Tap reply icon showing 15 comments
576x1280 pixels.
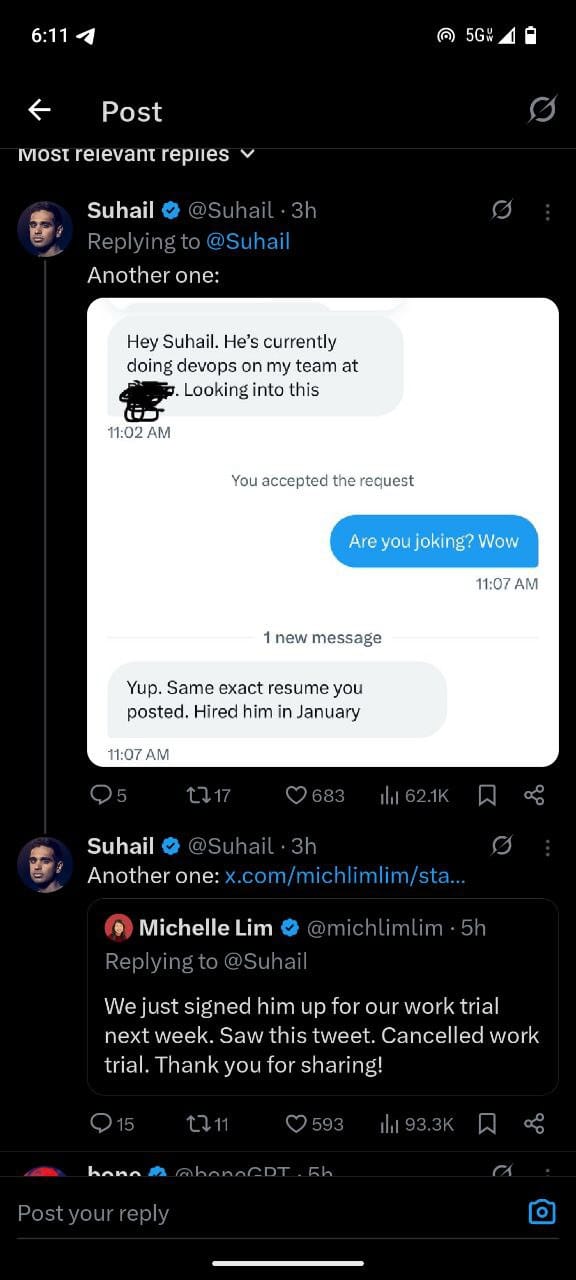tap(112, 1123)
